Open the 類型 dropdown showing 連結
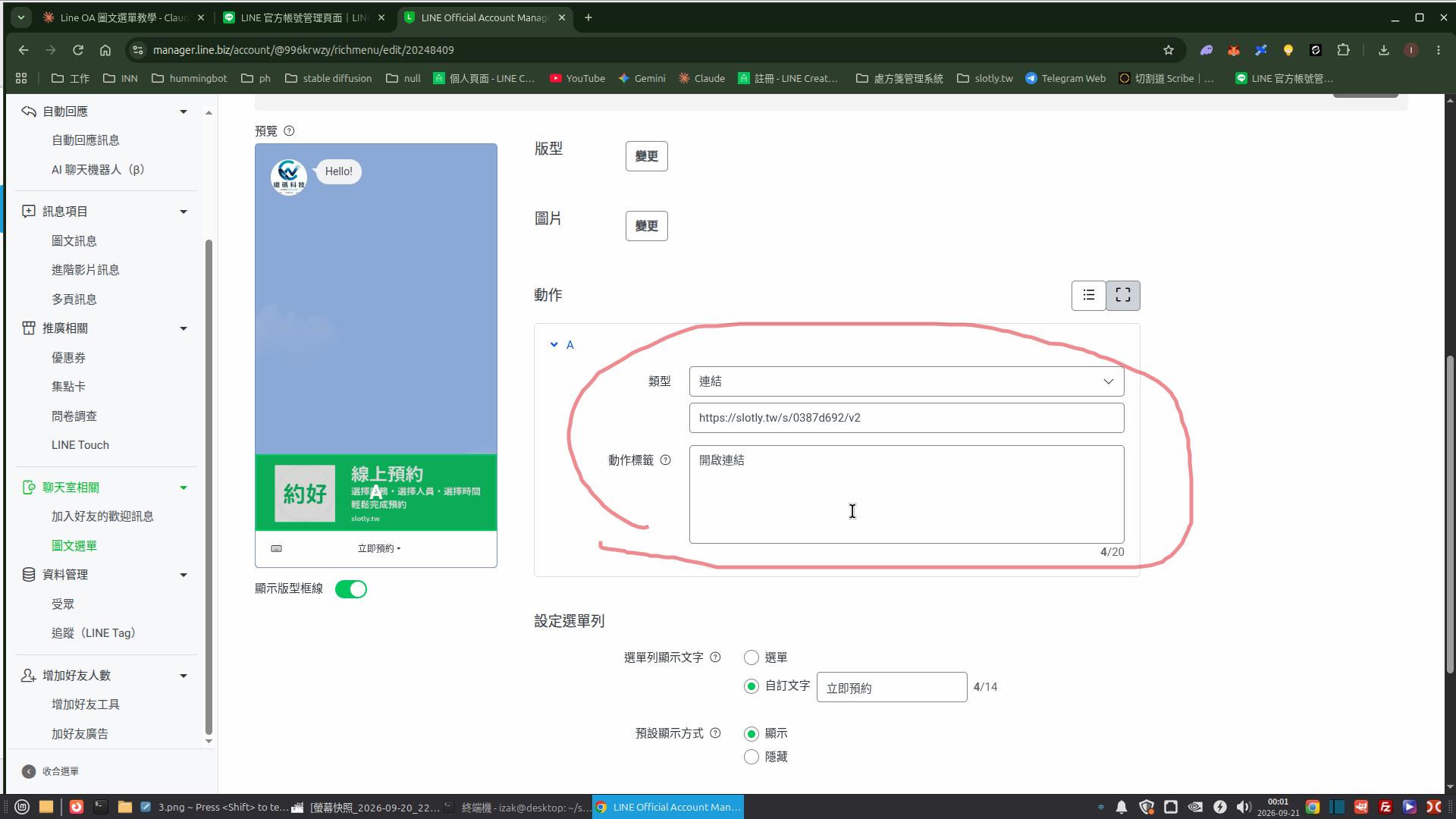This screenshot has height=819, width=1456. [906, 381]
